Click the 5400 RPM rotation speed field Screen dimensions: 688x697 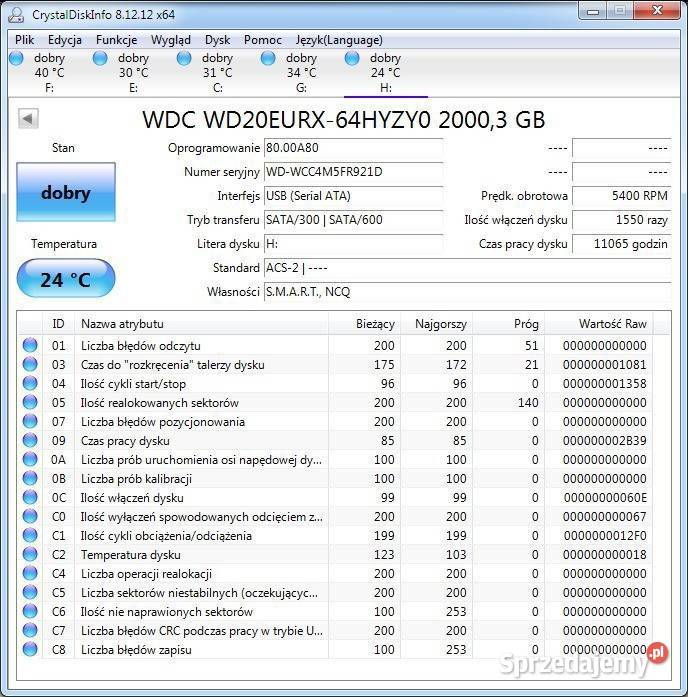coord(621,196)
